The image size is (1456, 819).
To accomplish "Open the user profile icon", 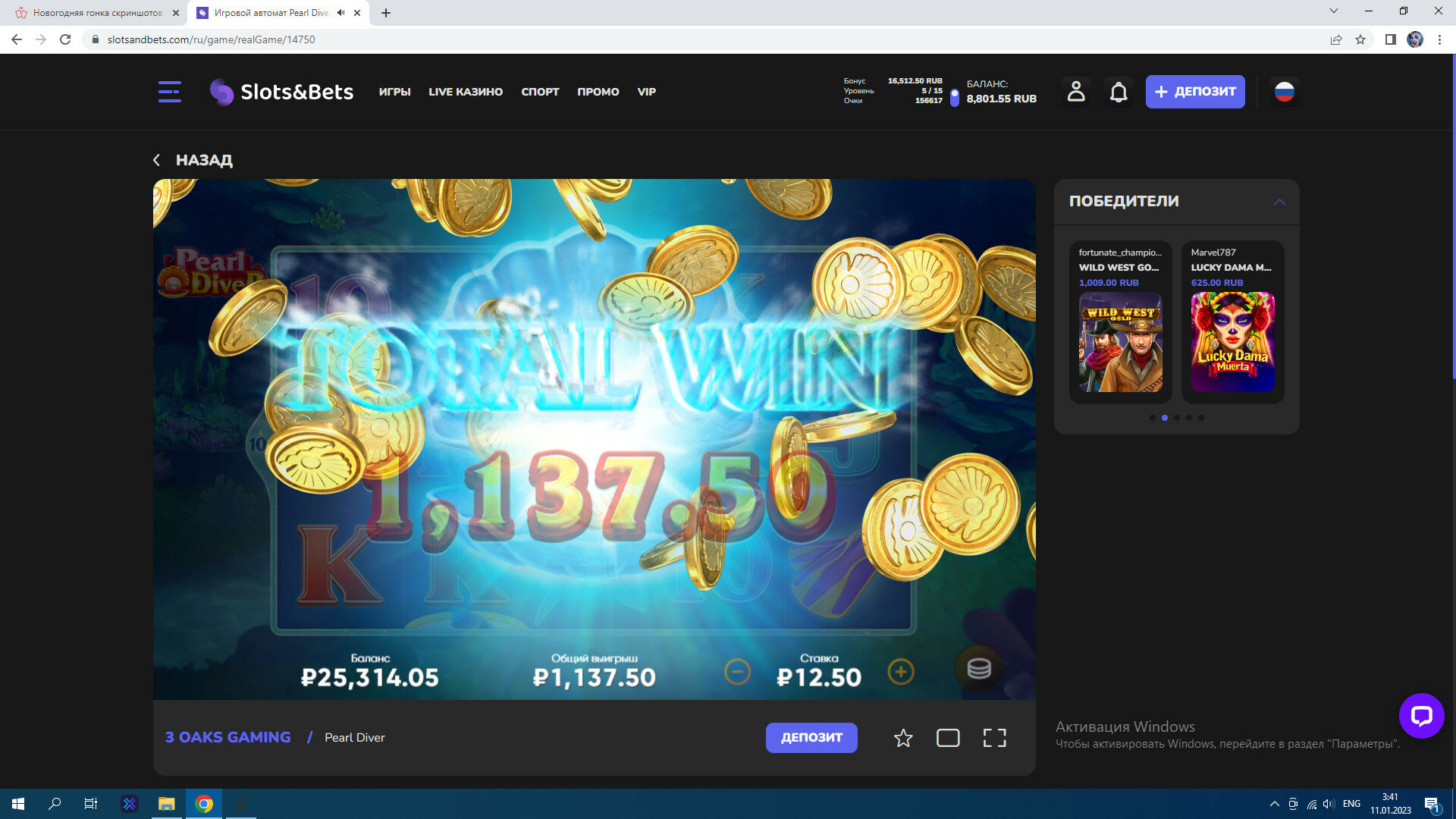I will 1075,92.
